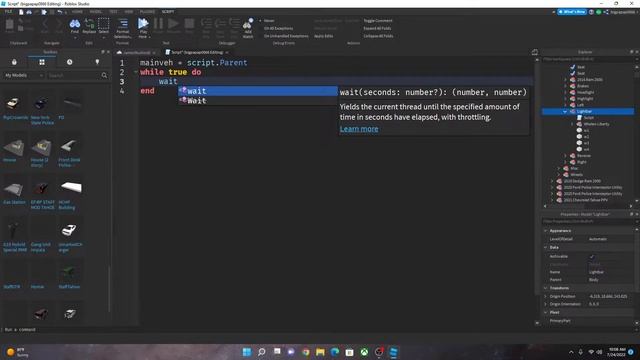Toggle the Archivable checkbox in Properties
The height and width of the screenshot is (360, 640).
592,256
